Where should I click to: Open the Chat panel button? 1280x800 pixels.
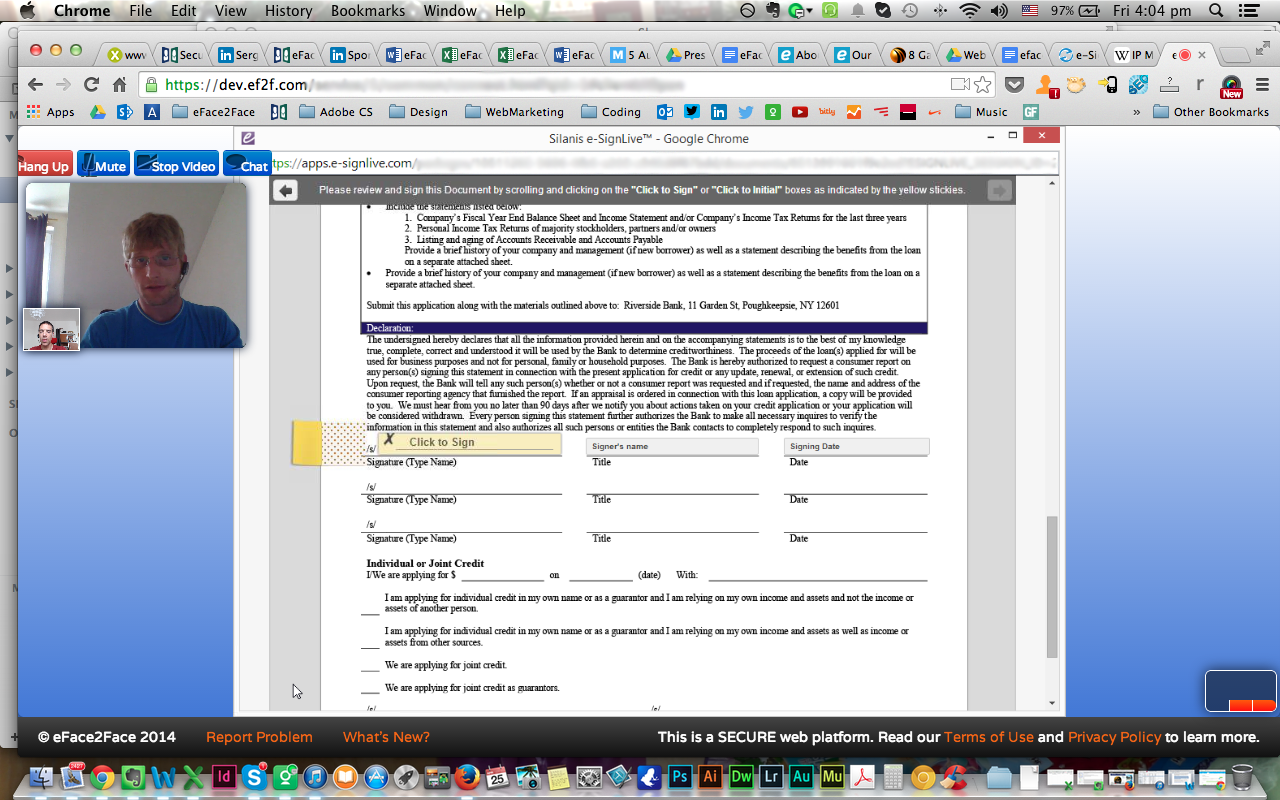pyautogui.click(x=246, y=165)
